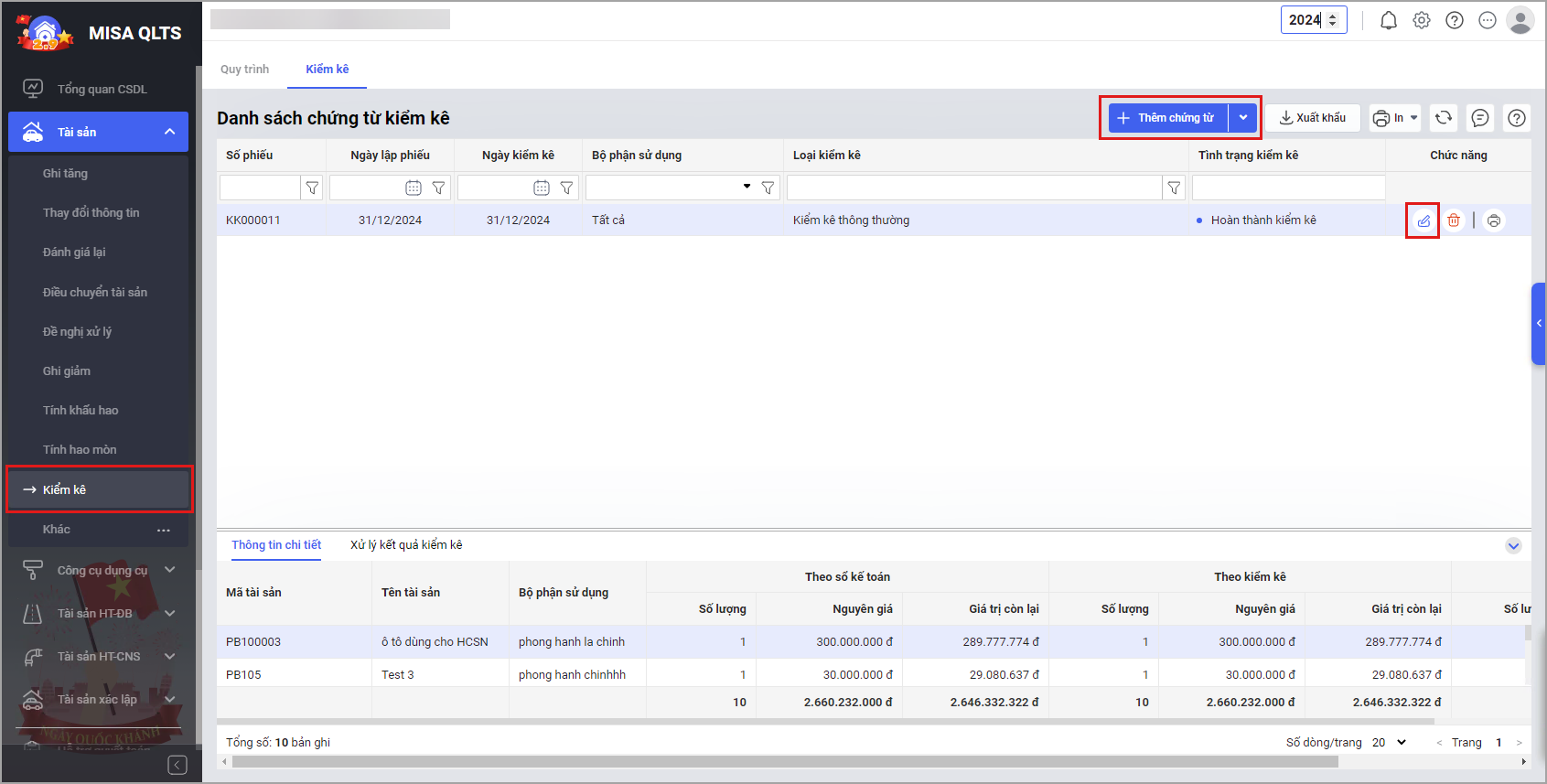Open dropdown arrow beside Thêm chứng từ
Image resolution: width=1547 pixels, height=784 pixels.
(1243, 118)
